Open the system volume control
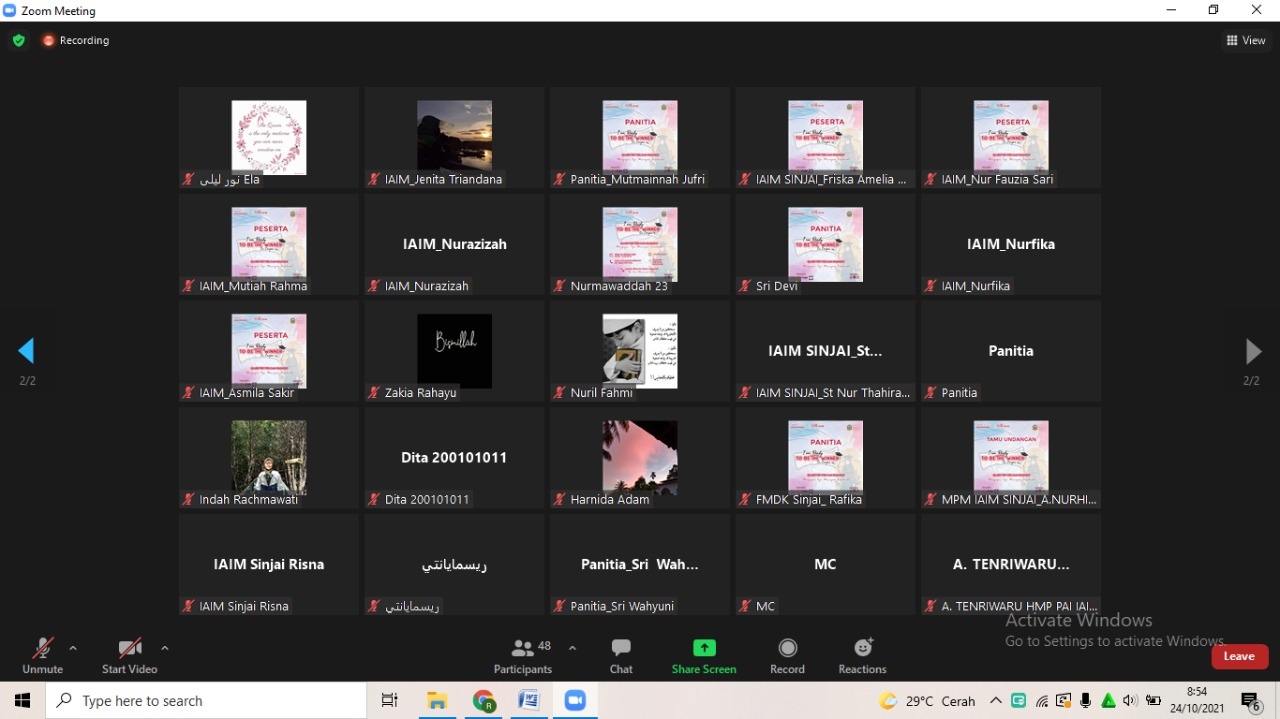1280x719 pixels. (x=1130, y=701)
